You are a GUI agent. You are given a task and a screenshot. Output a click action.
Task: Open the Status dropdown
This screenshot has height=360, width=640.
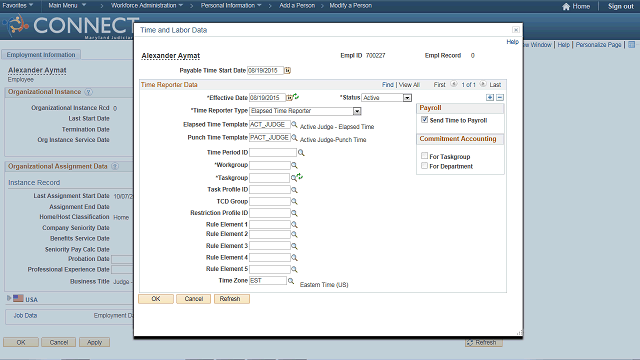407,98
